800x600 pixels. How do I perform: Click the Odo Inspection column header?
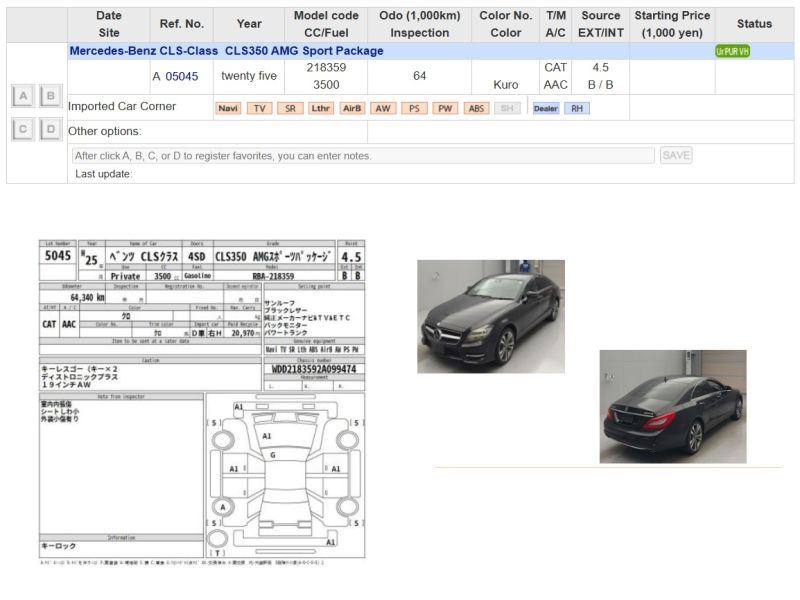(x=419, y=24)
